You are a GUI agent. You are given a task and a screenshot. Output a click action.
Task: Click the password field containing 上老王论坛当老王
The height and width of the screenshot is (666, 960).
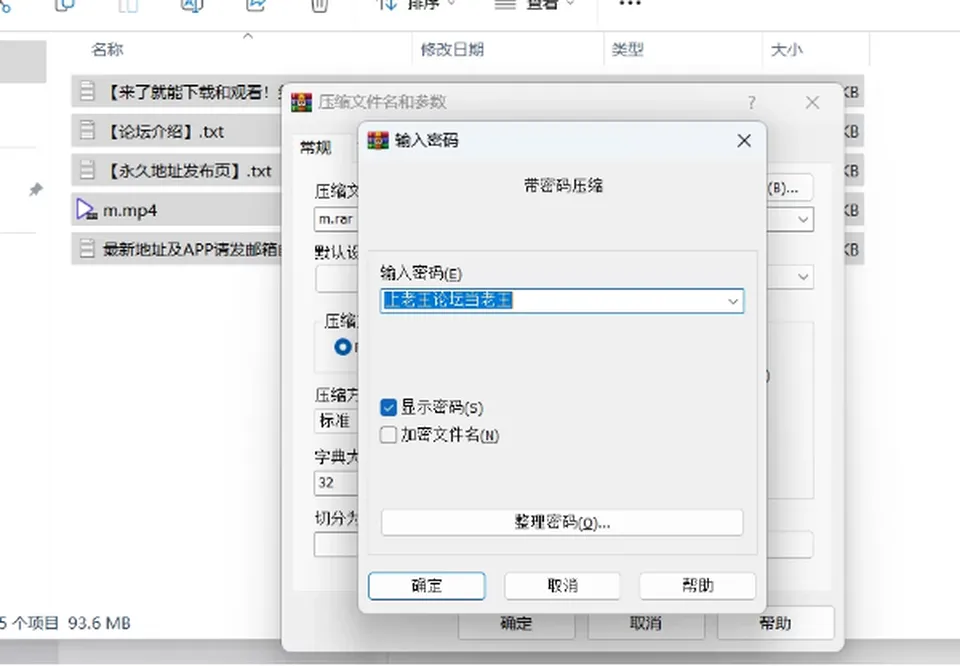(x=562, y=301)
